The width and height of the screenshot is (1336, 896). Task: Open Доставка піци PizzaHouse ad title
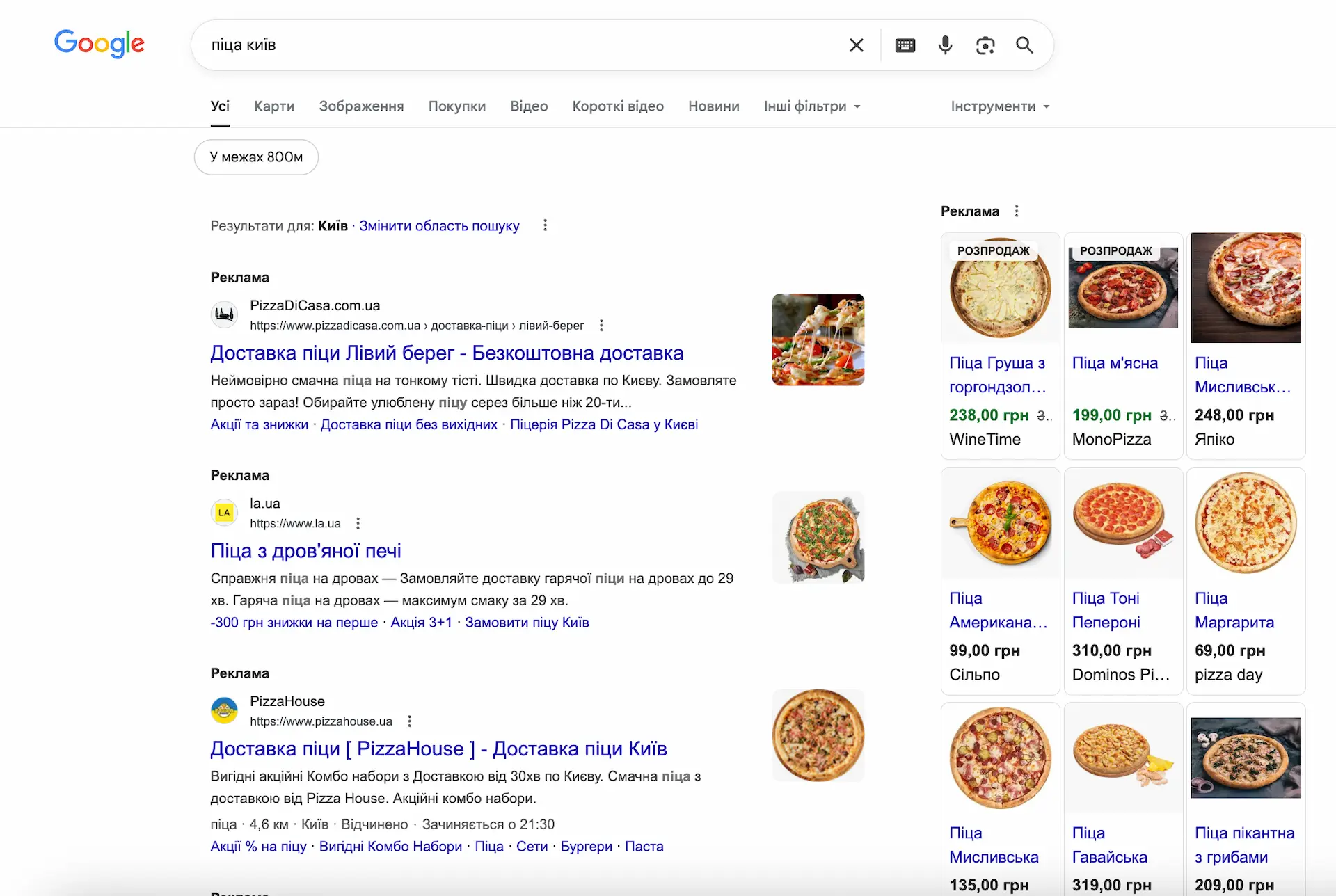click(x=439, y=749)
